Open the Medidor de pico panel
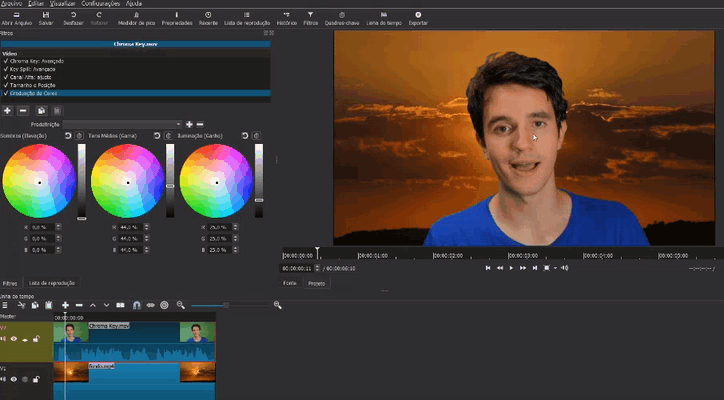Viewport: 724px width, 400px height. click(x=137, y=18)
